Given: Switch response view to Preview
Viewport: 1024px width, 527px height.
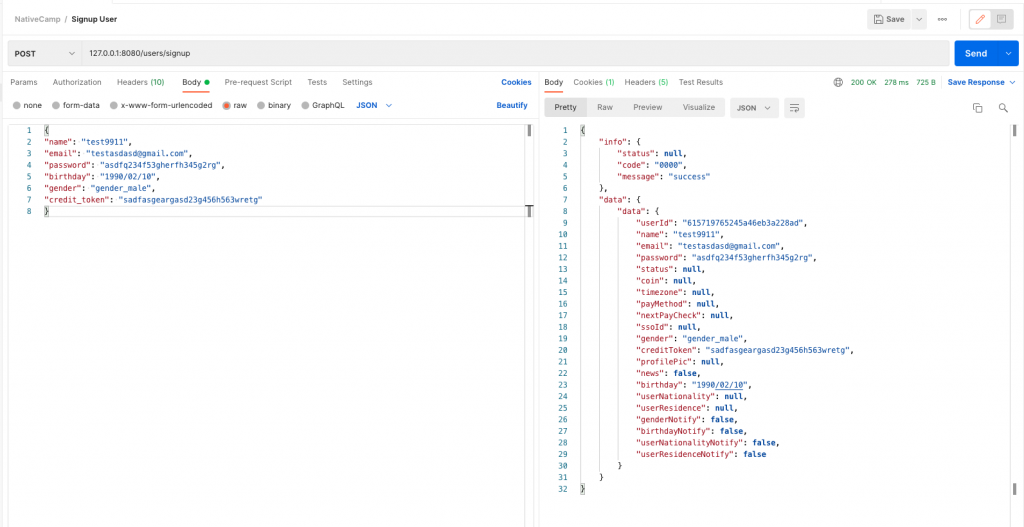Looking at the screenshot, I should pyautogui.click(x=648, y=107).
